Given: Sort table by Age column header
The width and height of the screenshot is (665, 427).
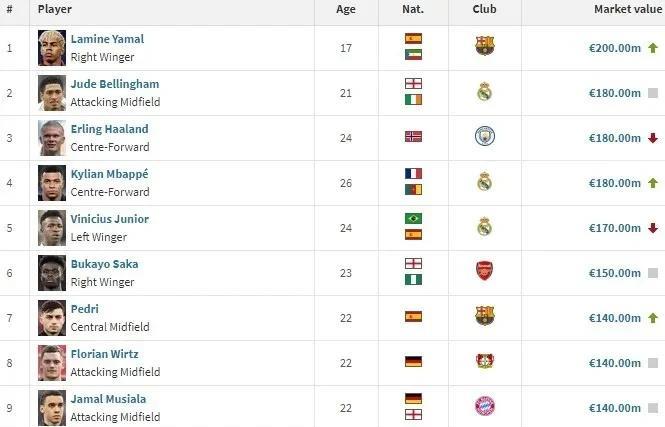Looking at the screenshot, I should [346, 9].
